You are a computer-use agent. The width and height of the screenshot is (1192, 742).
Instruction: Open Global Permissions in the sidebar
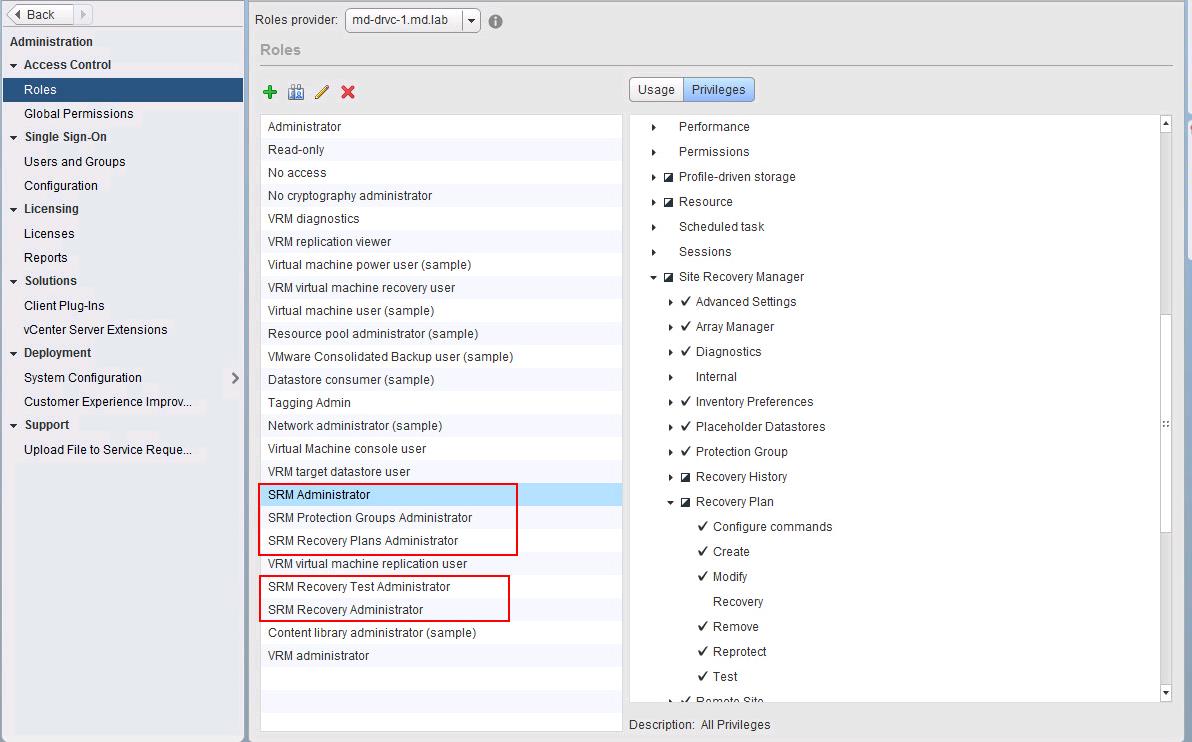click(x=78, y=113)
